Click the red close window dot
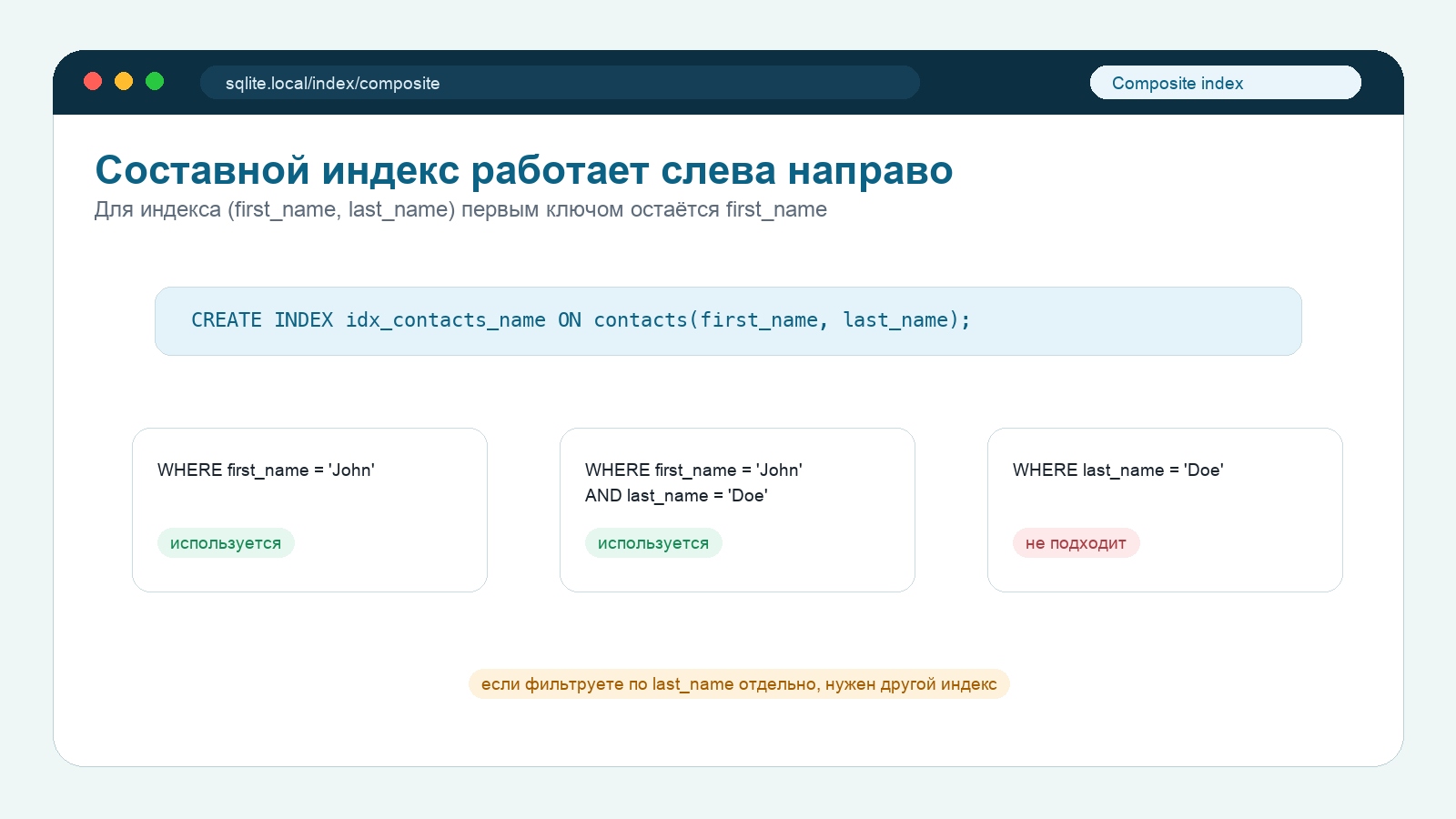1456x819 pixels. pyautogui.click(x=93, y=81)
